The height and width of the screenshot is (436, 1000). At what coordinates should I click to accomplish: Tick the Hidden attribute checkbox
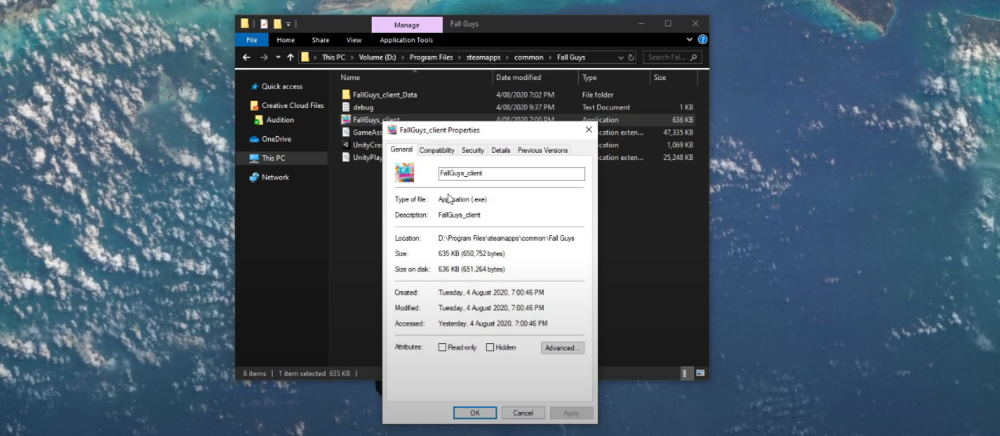coord(490,347)
